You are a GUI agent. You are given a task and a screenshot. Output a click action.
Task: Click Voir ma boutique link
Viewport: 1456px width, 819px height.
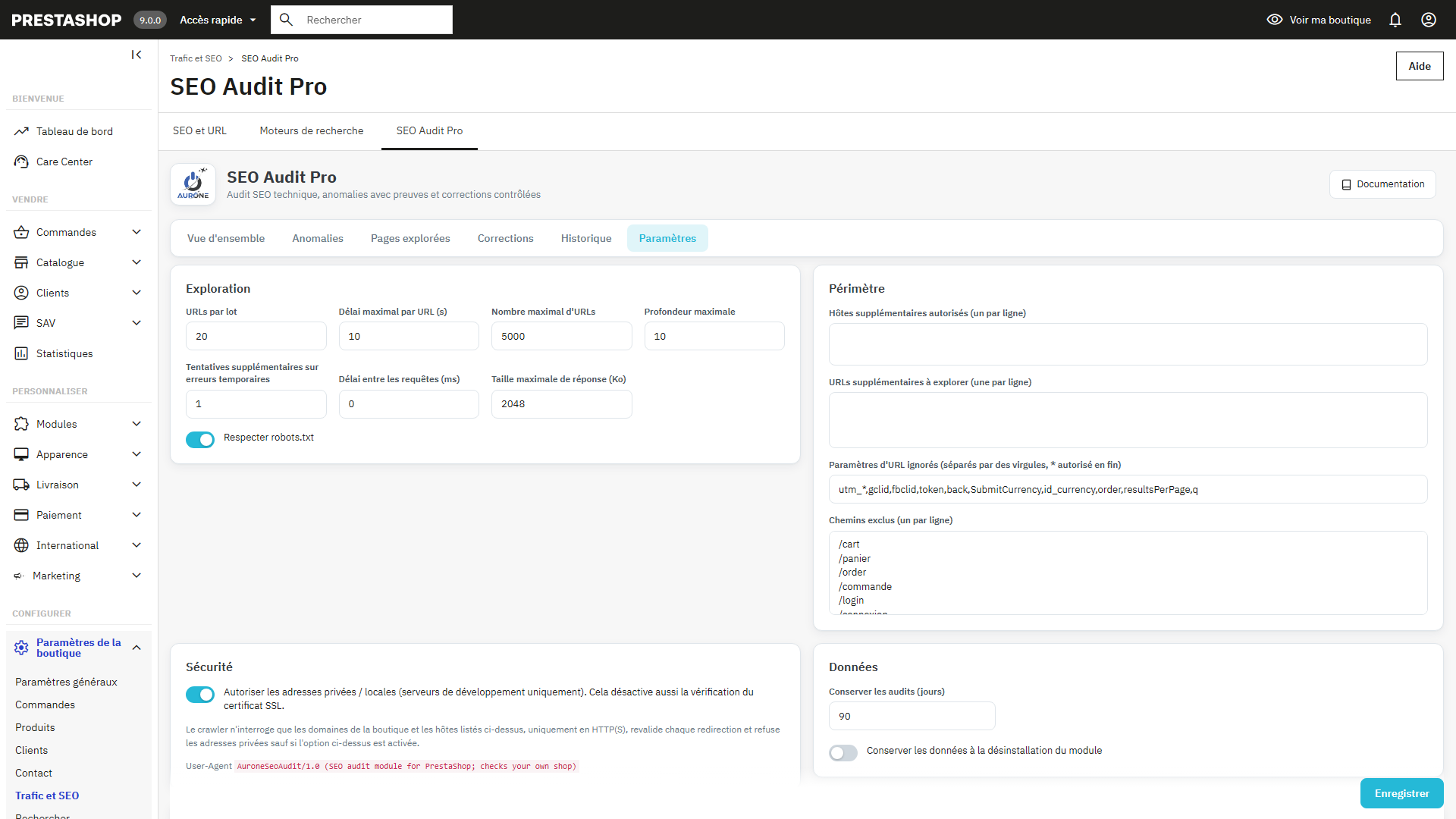click(x=1330, y=20)
